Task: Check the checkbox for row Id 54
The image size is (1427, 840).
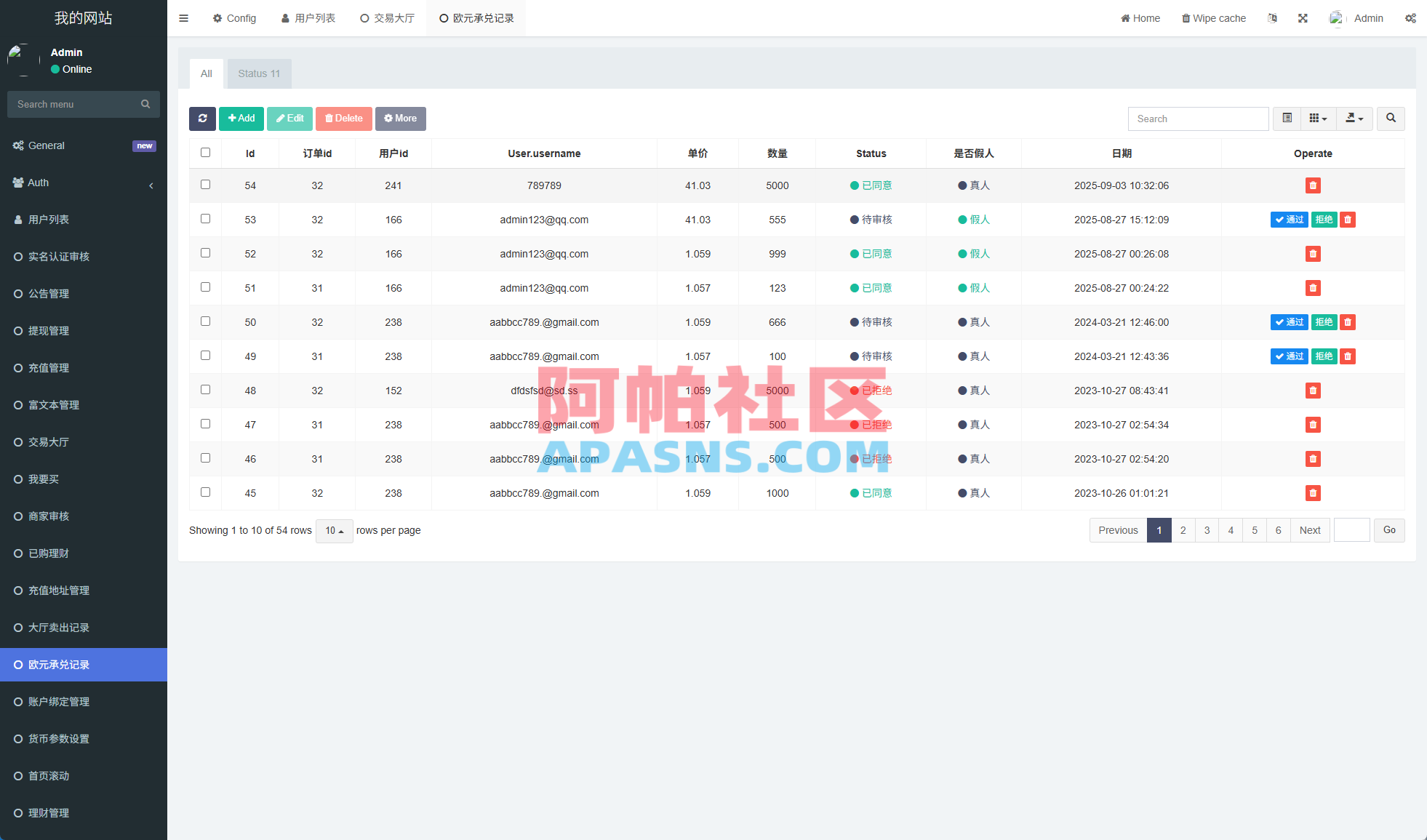Action: 205,185
